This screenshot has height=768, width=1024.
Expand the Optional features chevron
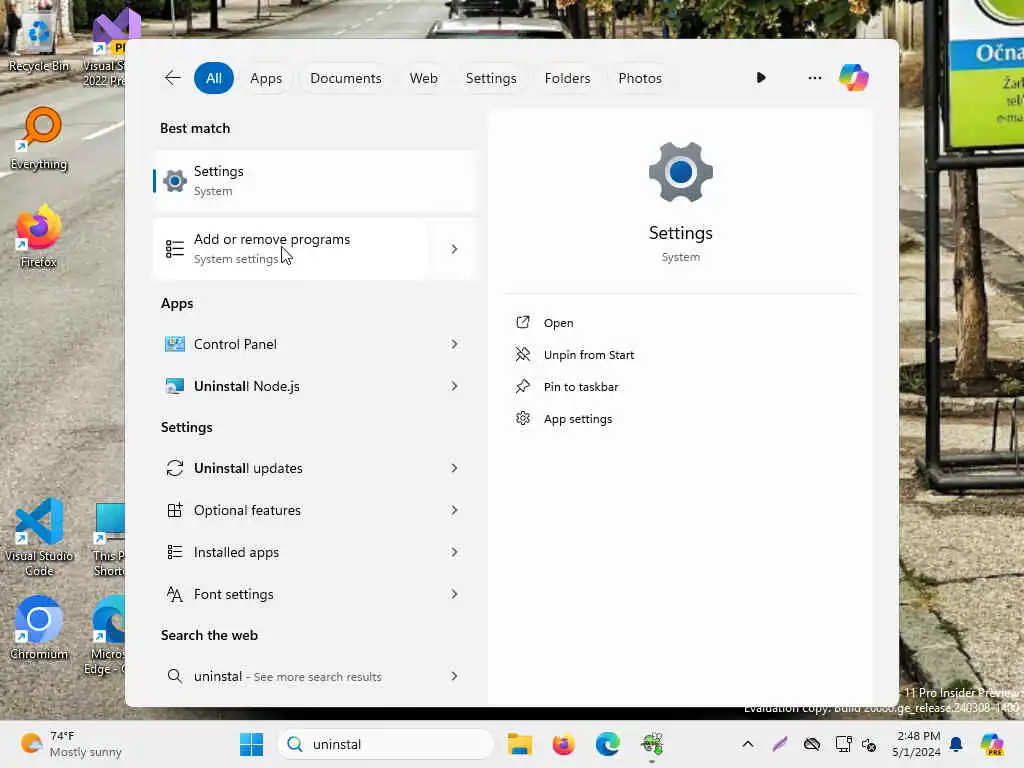click(454, 510)
